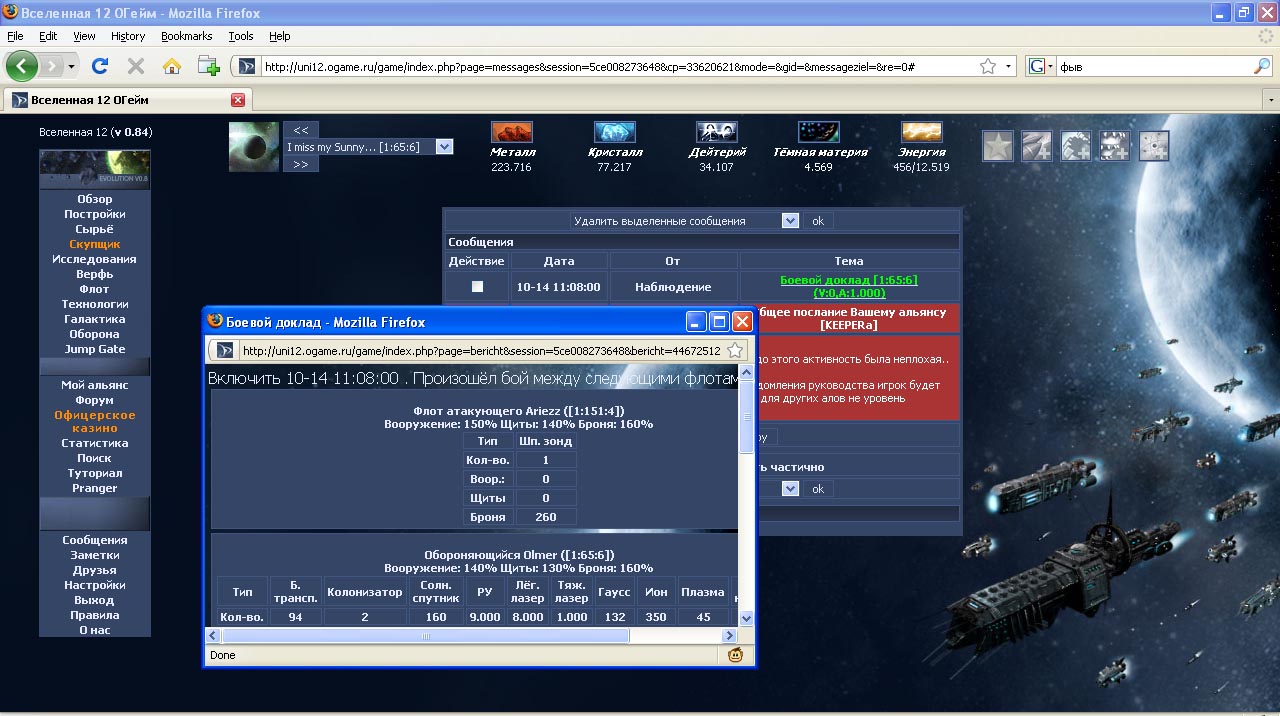Open the View menu
Viewport: 1280px width, 716px height.
point(84,36)
